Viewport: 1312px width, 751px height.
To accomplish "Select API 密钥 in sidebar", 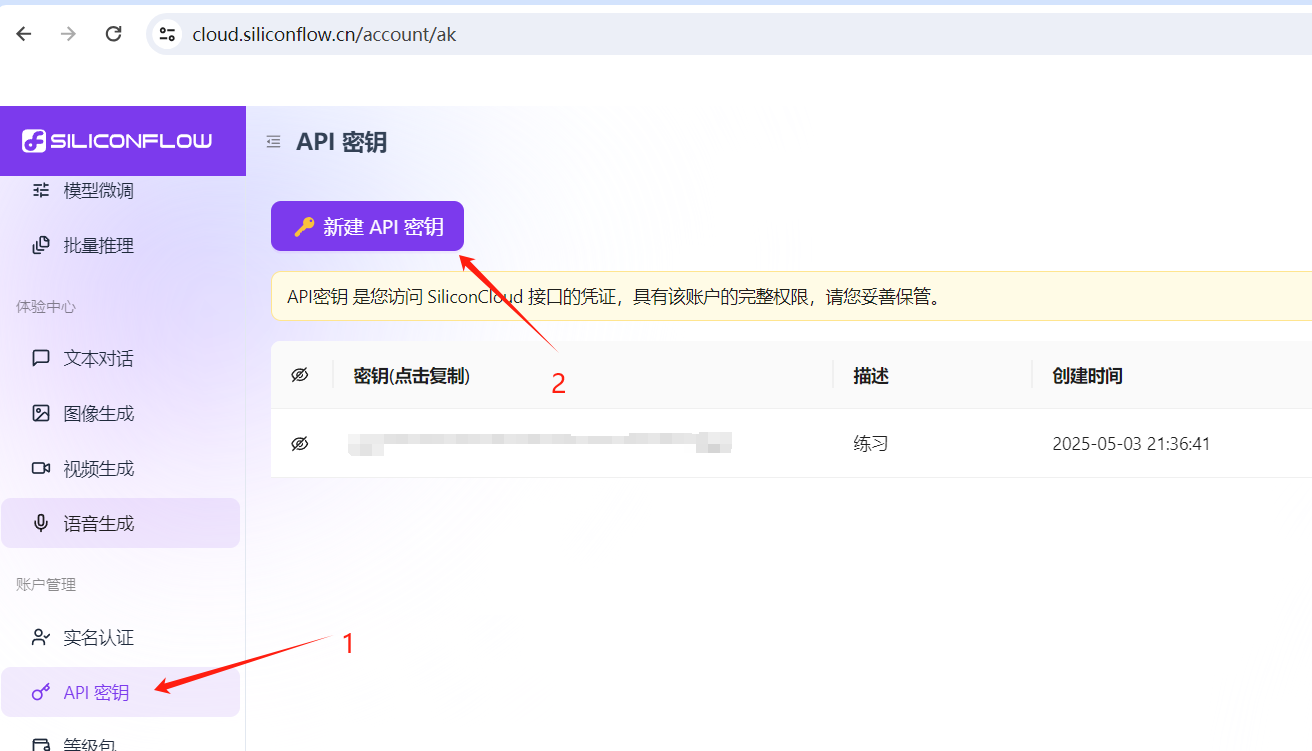I will tap(120, 692).
